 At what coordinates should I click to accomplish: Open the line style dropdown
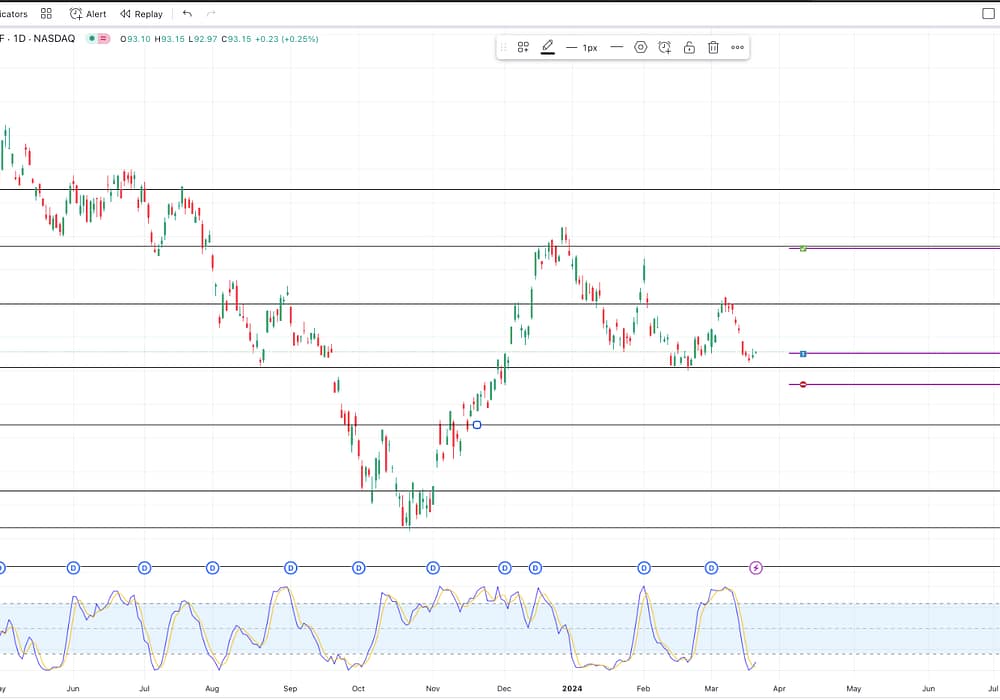pyautogui.click(x=616, y=47)
